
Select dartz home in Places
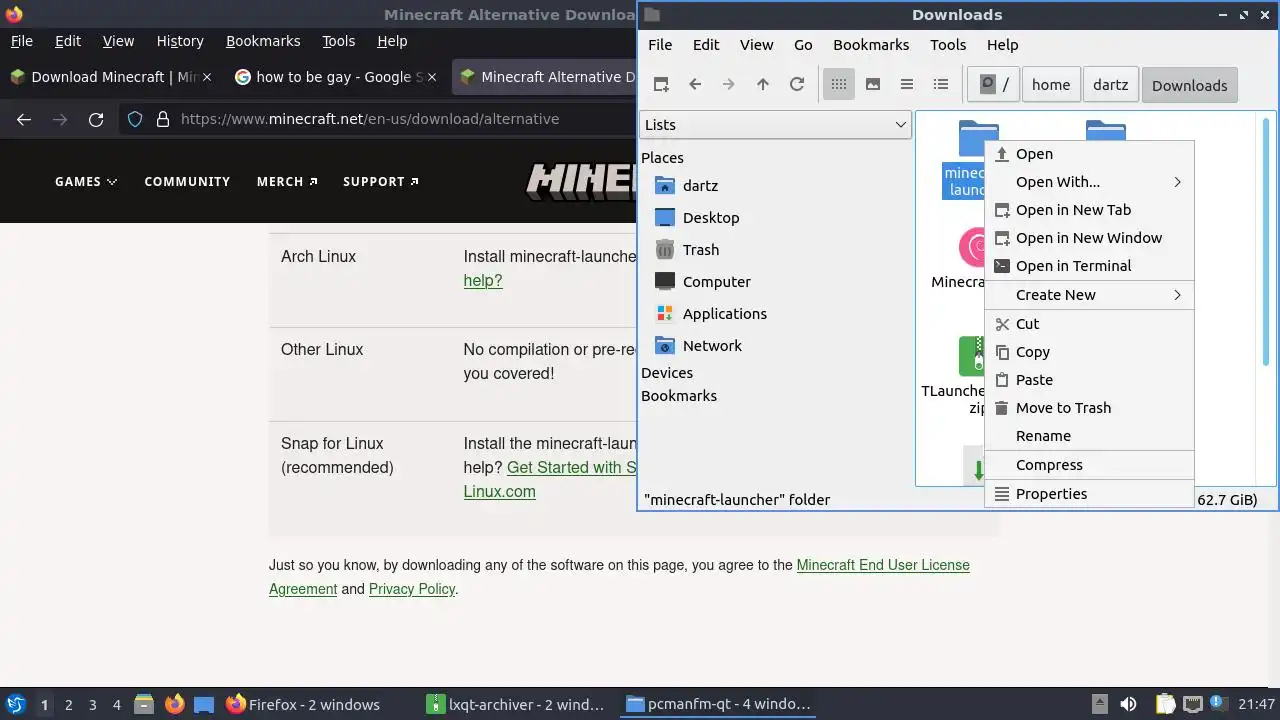[x=699, y=186]
